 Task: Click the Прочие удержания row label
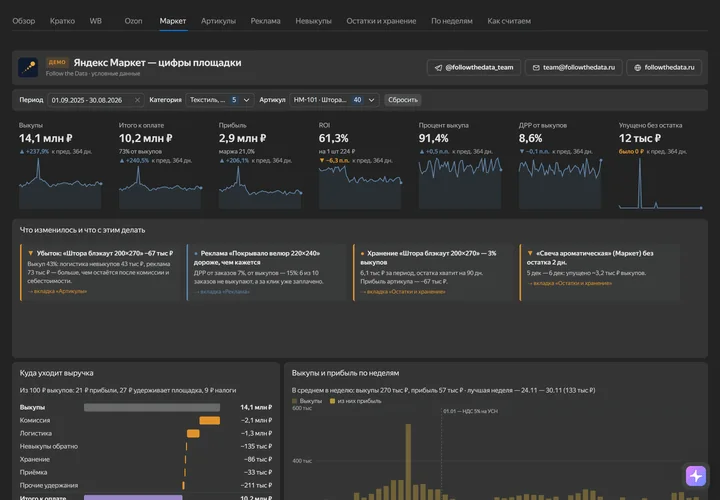pos(49,485)
